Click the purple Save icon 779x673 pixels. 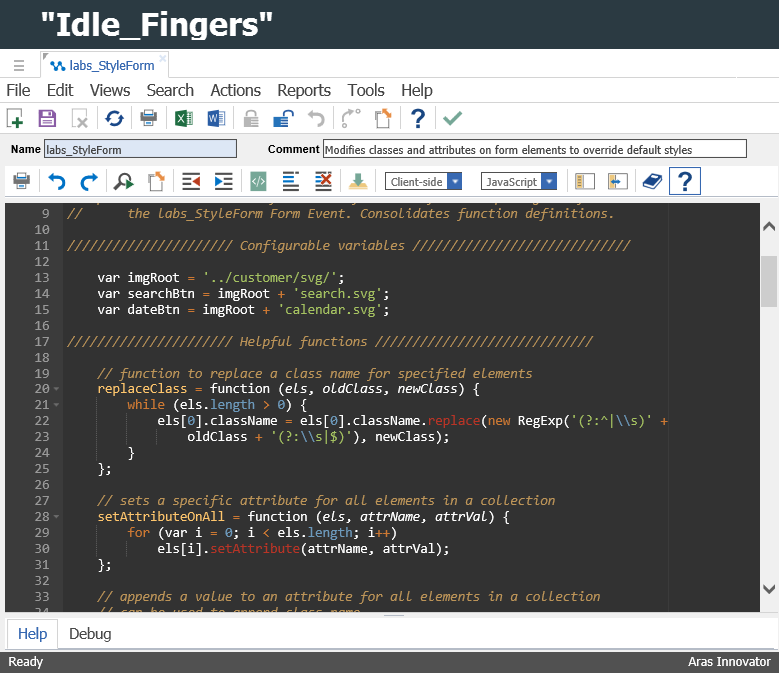(47, 119)
